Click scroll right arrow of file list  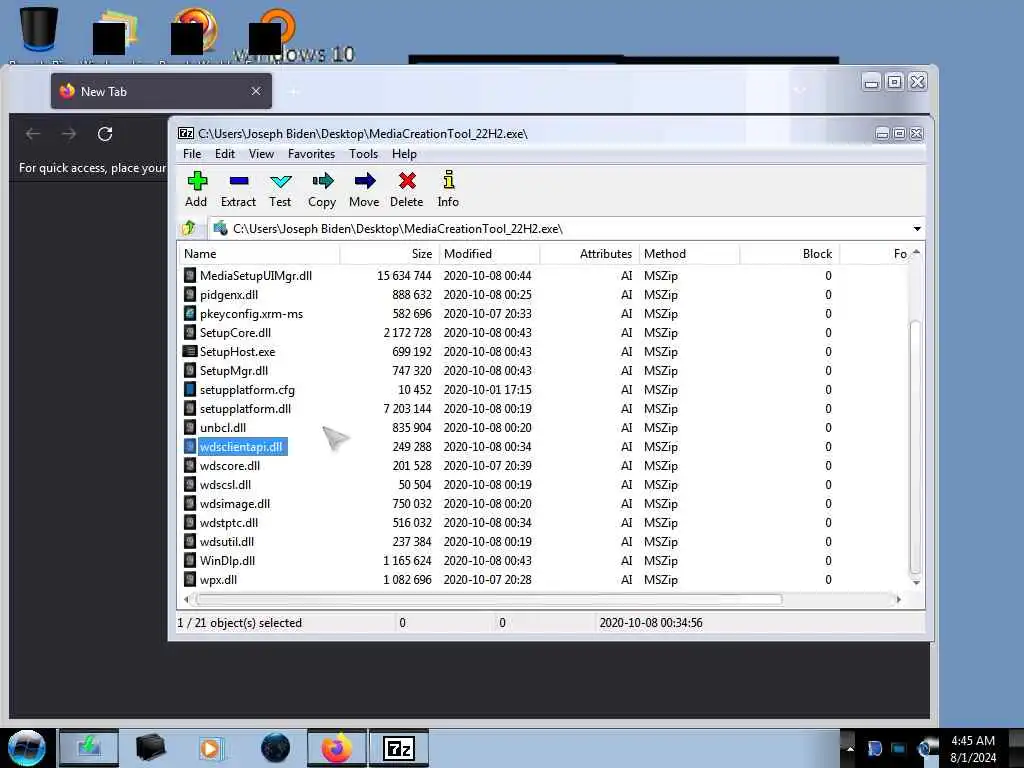(x=899, y=599)
